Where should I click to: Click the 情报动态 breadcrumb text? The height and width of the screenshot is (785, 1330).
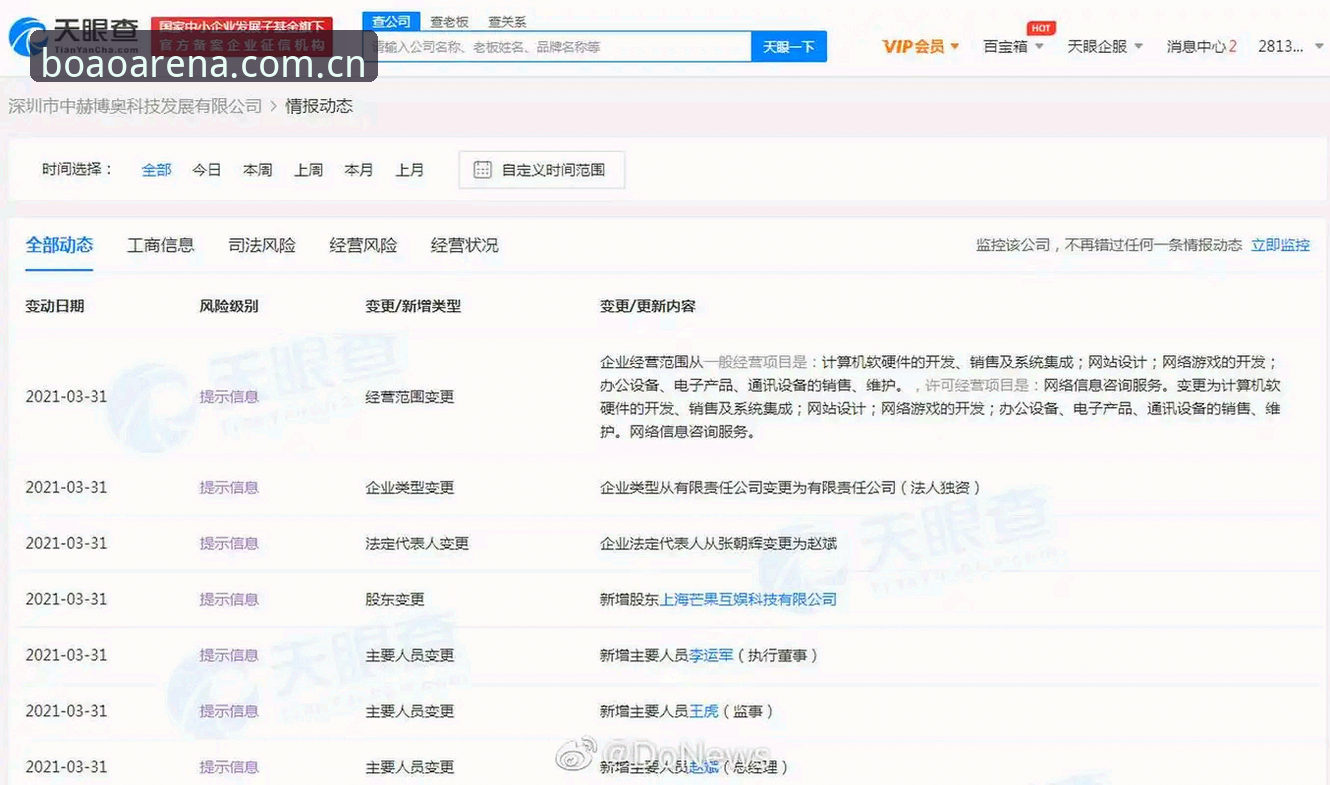(x=319, y=106)
